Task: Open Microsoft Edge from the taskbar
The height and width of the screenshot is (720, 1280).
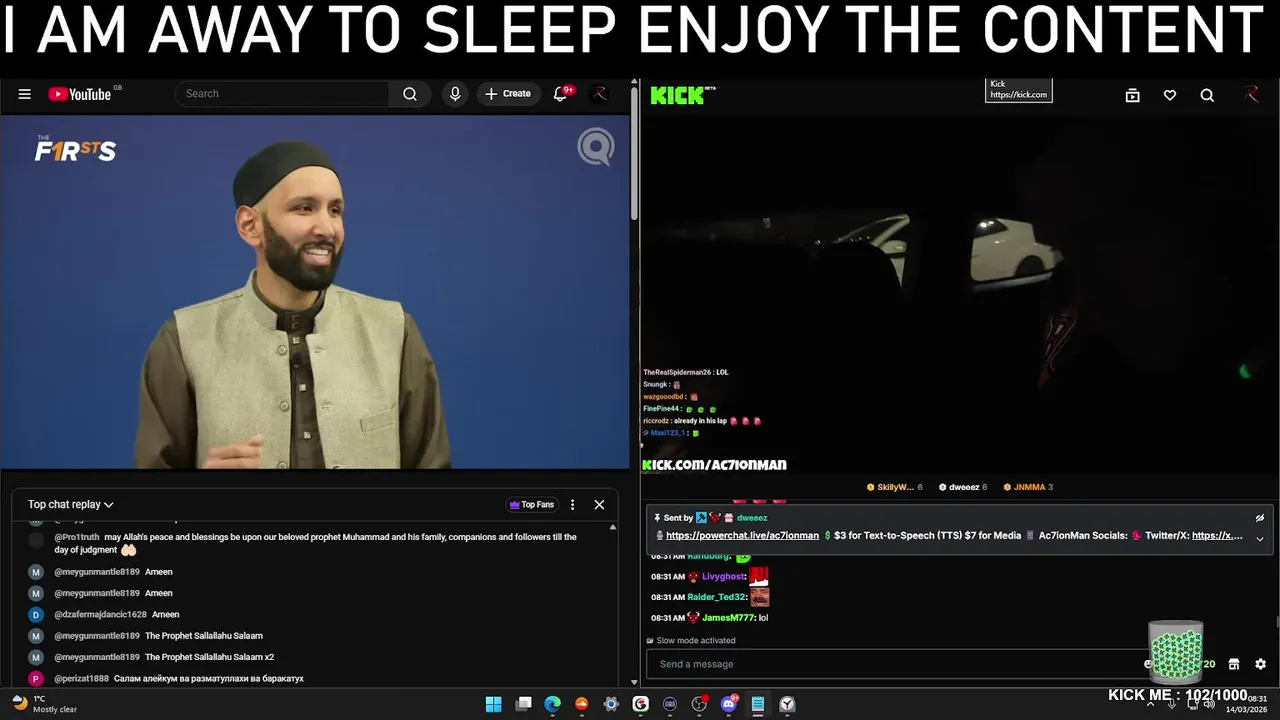Action: pyautogui.click(x=552, y=704)
